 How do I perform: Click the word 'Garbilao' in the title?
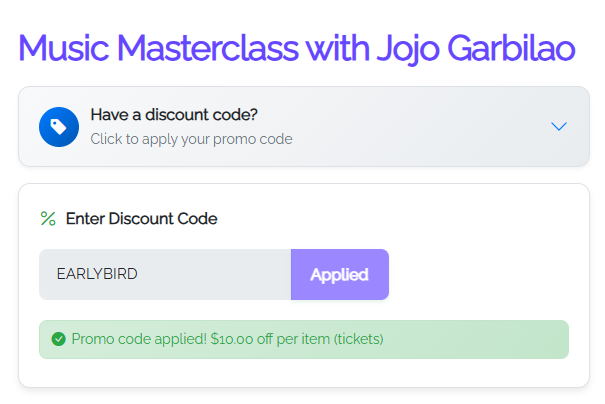click(511, 48)
